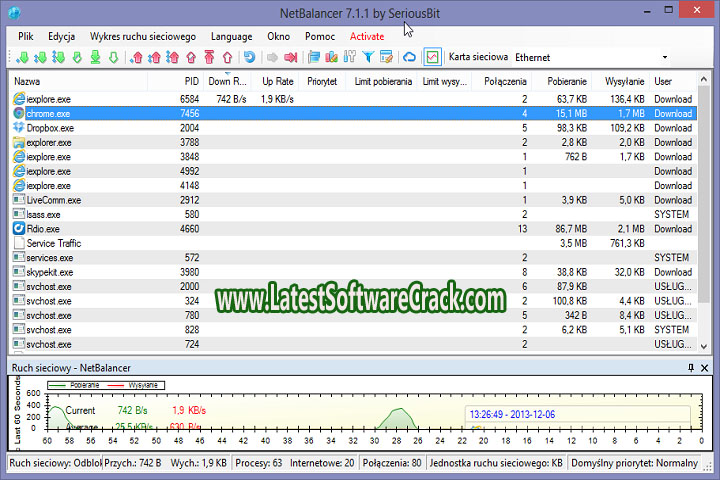
Task: Click Domyślny priorytet: Normalny in status bar
Action: coord(634,463)
